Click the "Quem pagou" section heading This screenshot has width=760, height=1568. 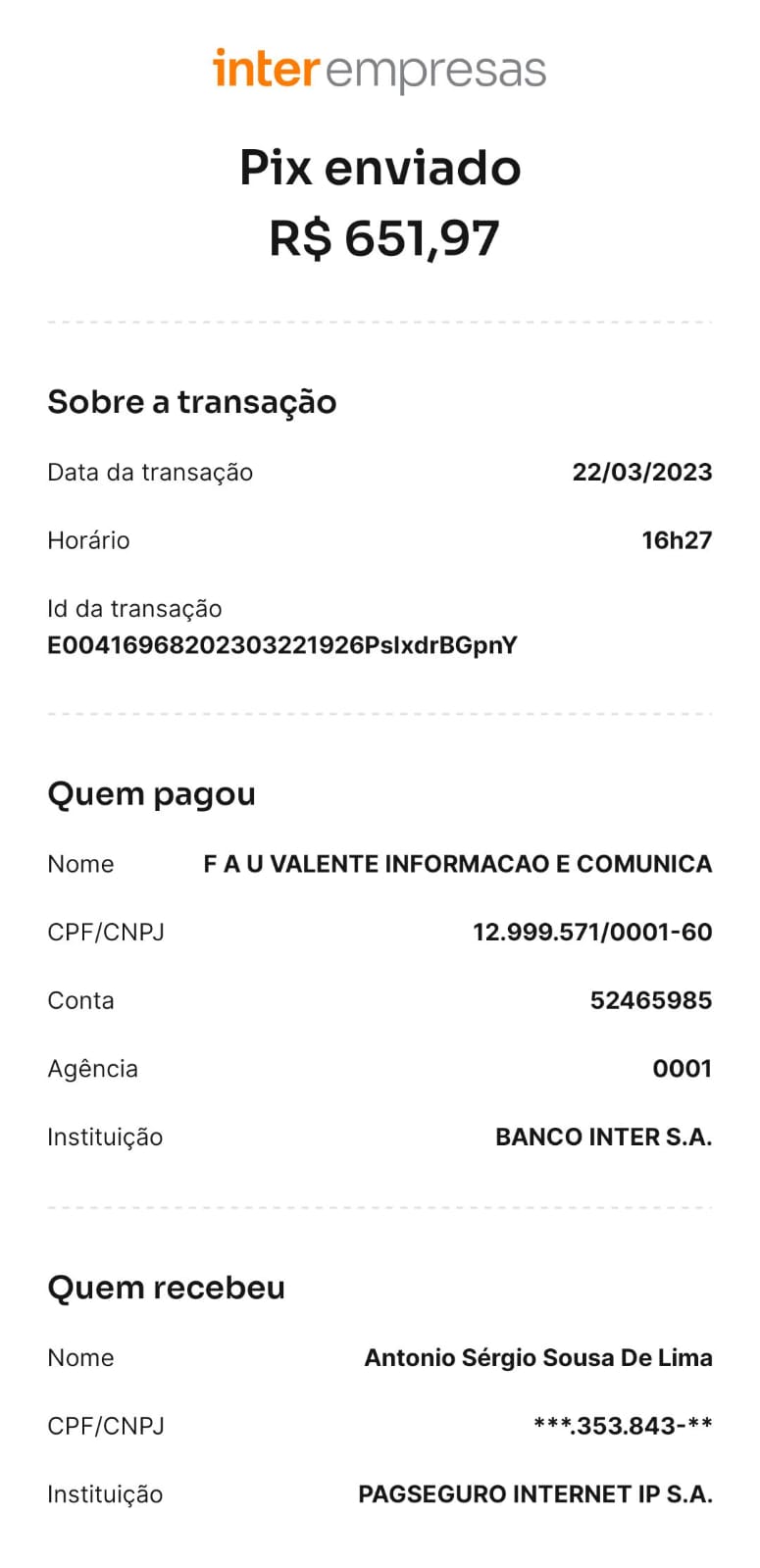click(151, 794)
